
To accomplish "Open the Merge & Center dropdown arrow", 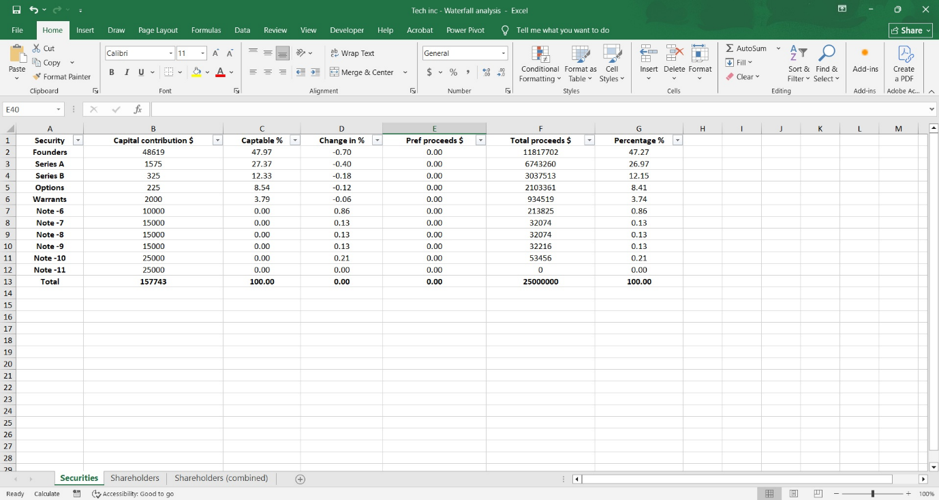I will 405,72.
